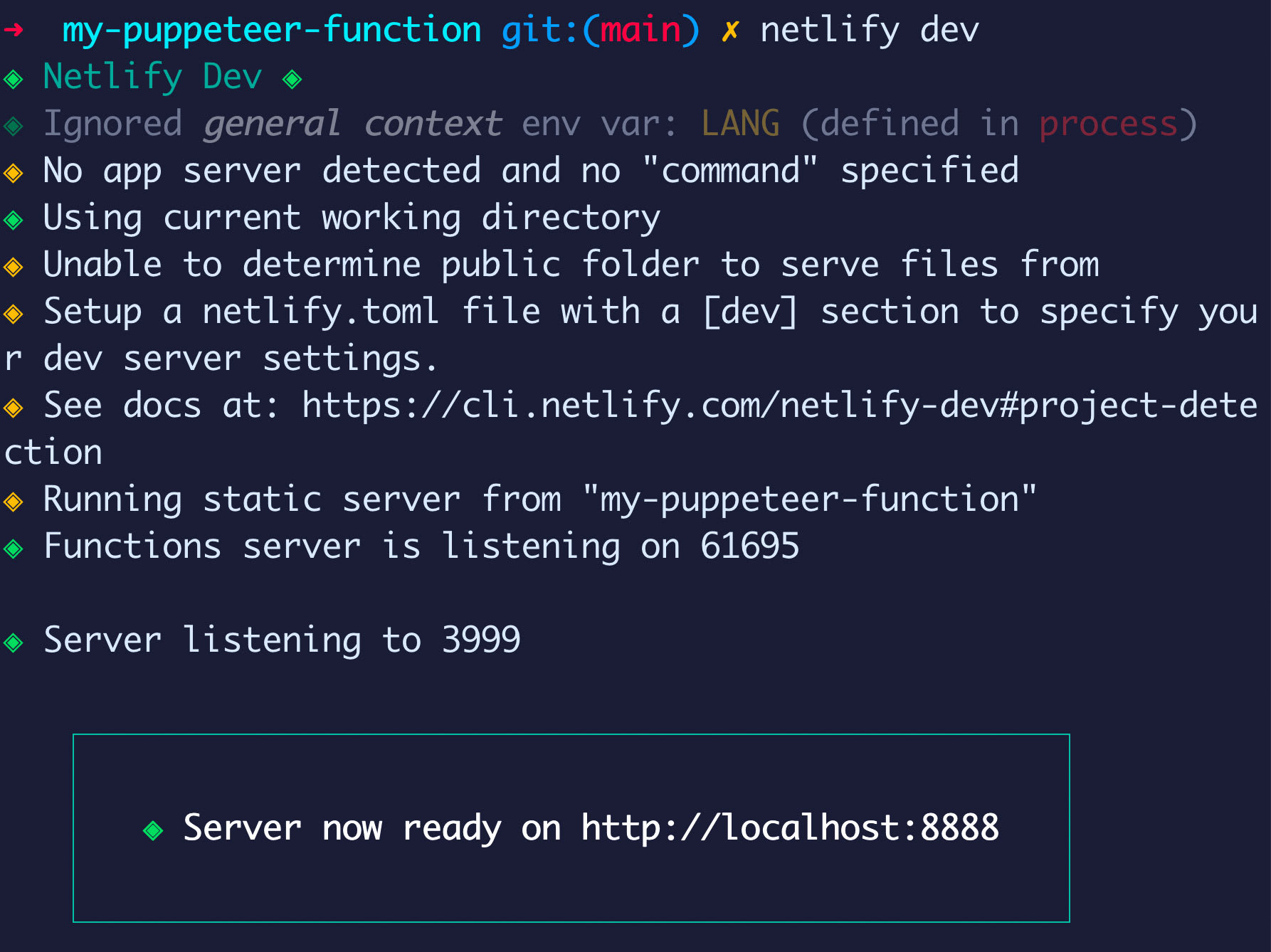Open the cli.netlify.com docs URL
The height and width of the screenshot is (952, 1271).
(779, 406)
